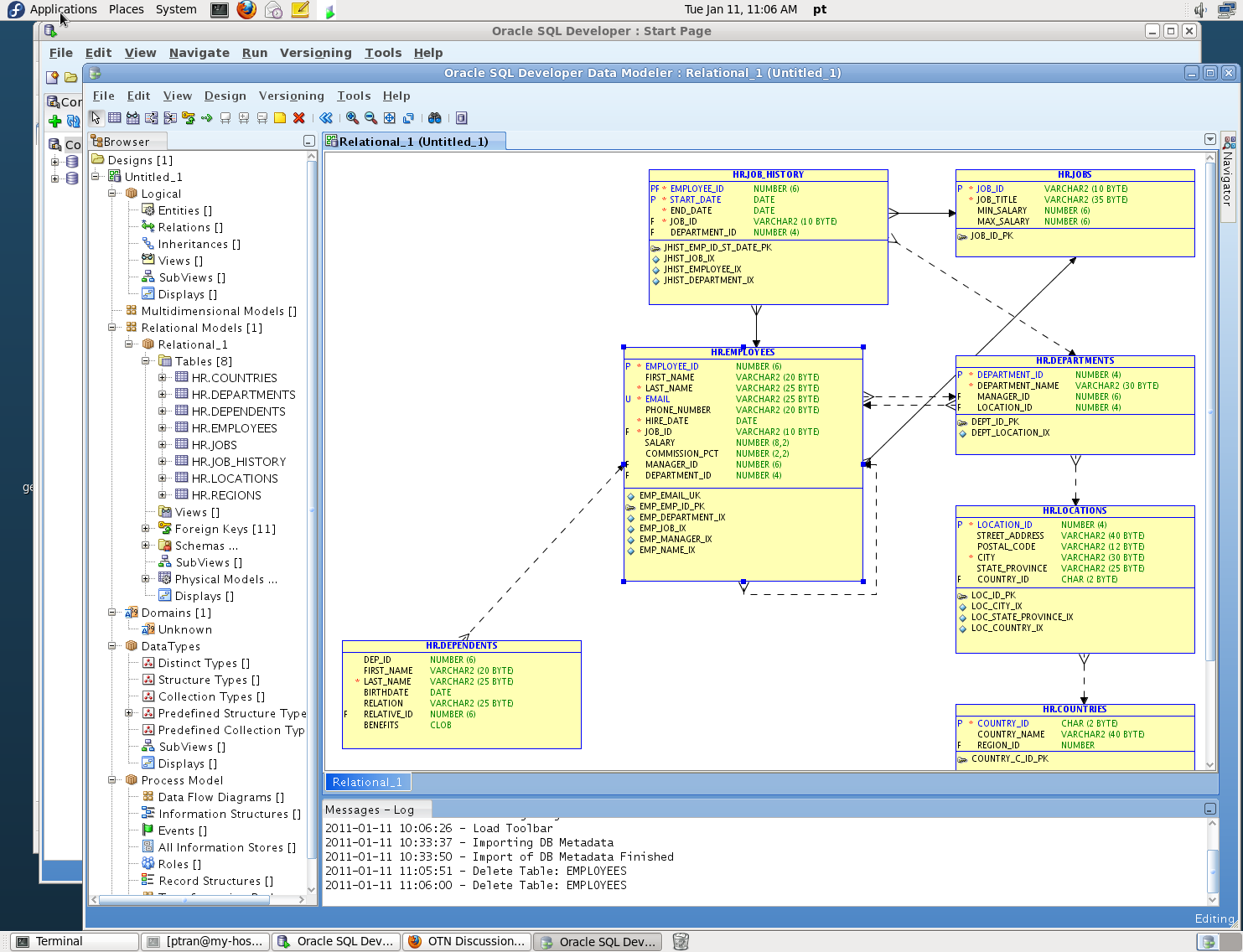Expand the Foreign Keys node
Viewport: 1243px width, 952px height.
click(x=147, y=529)
